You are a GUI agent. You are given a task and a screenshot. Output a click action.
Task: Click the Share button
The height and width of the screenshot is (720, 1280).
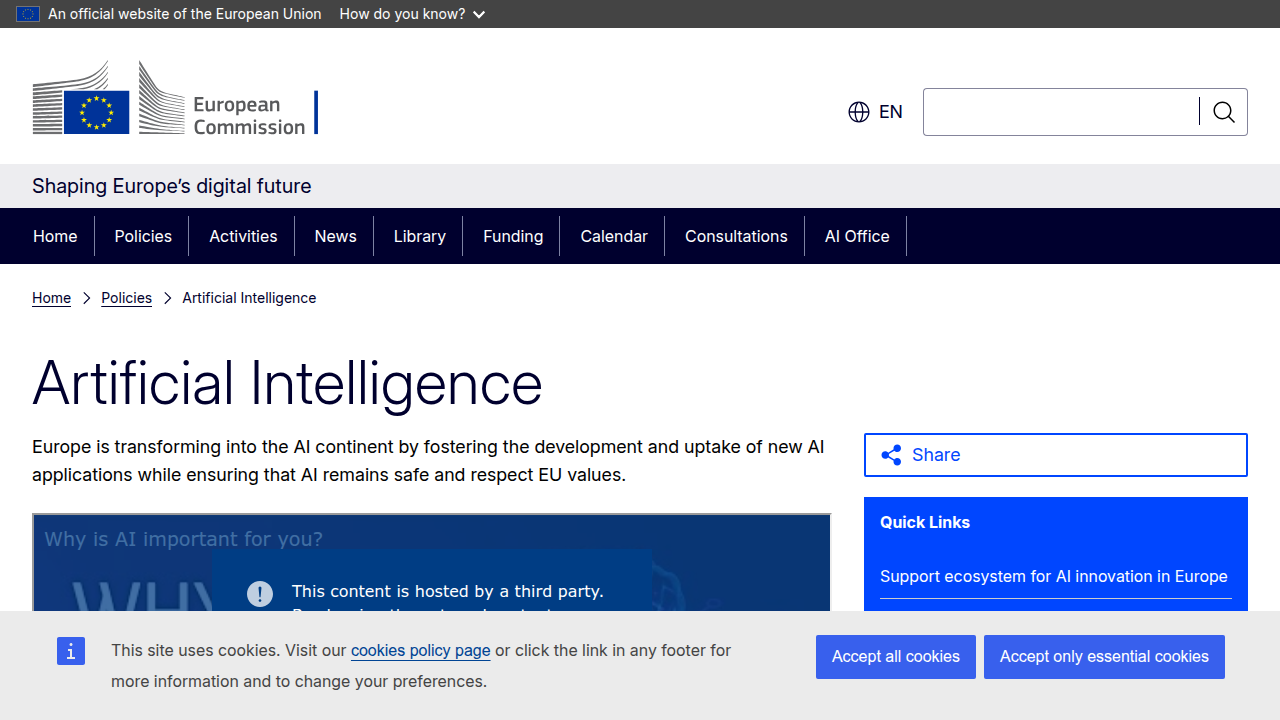1056,455
